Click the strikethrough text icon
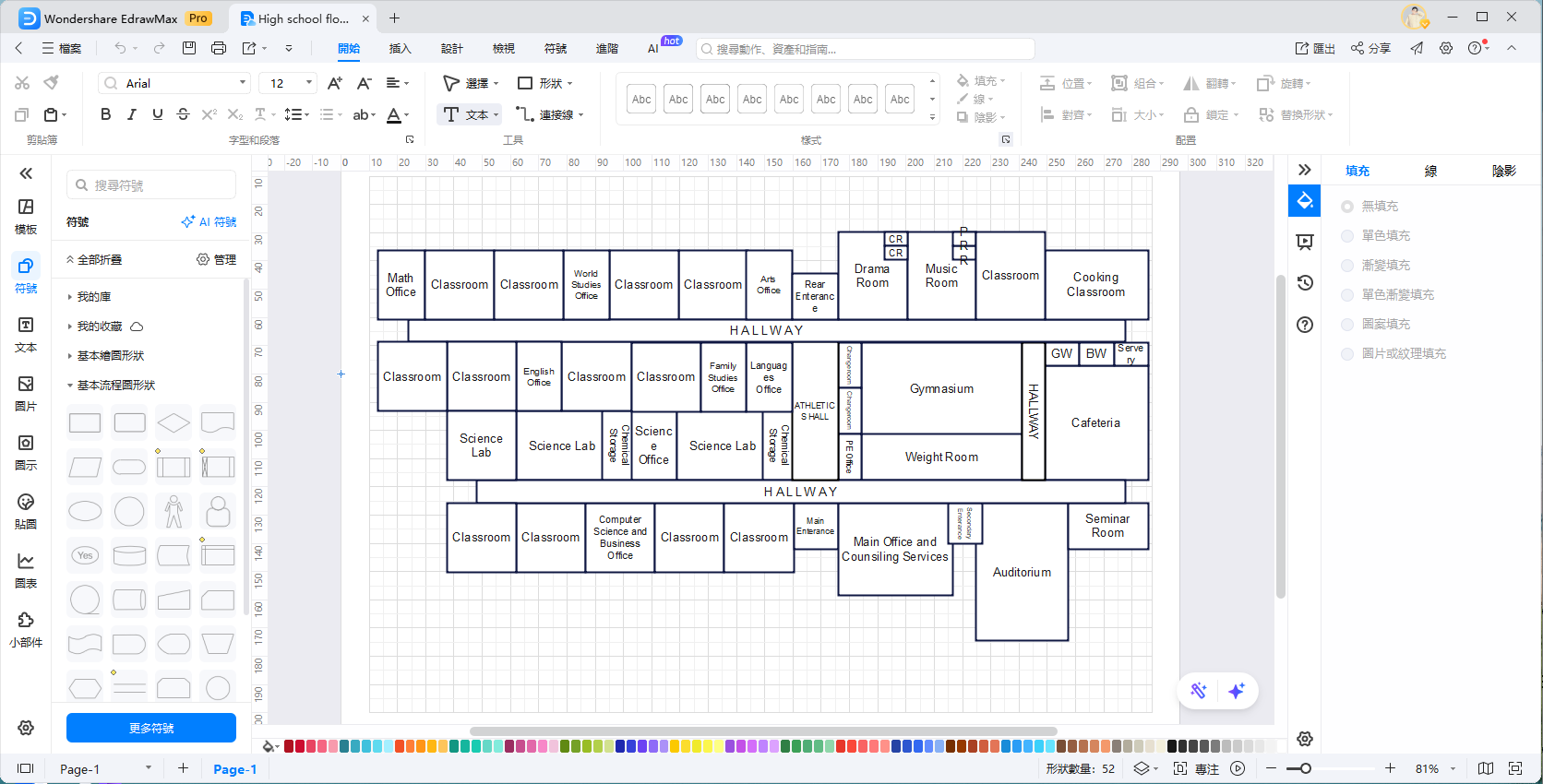This screenshot has width=1543, height=784. click(x=183, y=114)
